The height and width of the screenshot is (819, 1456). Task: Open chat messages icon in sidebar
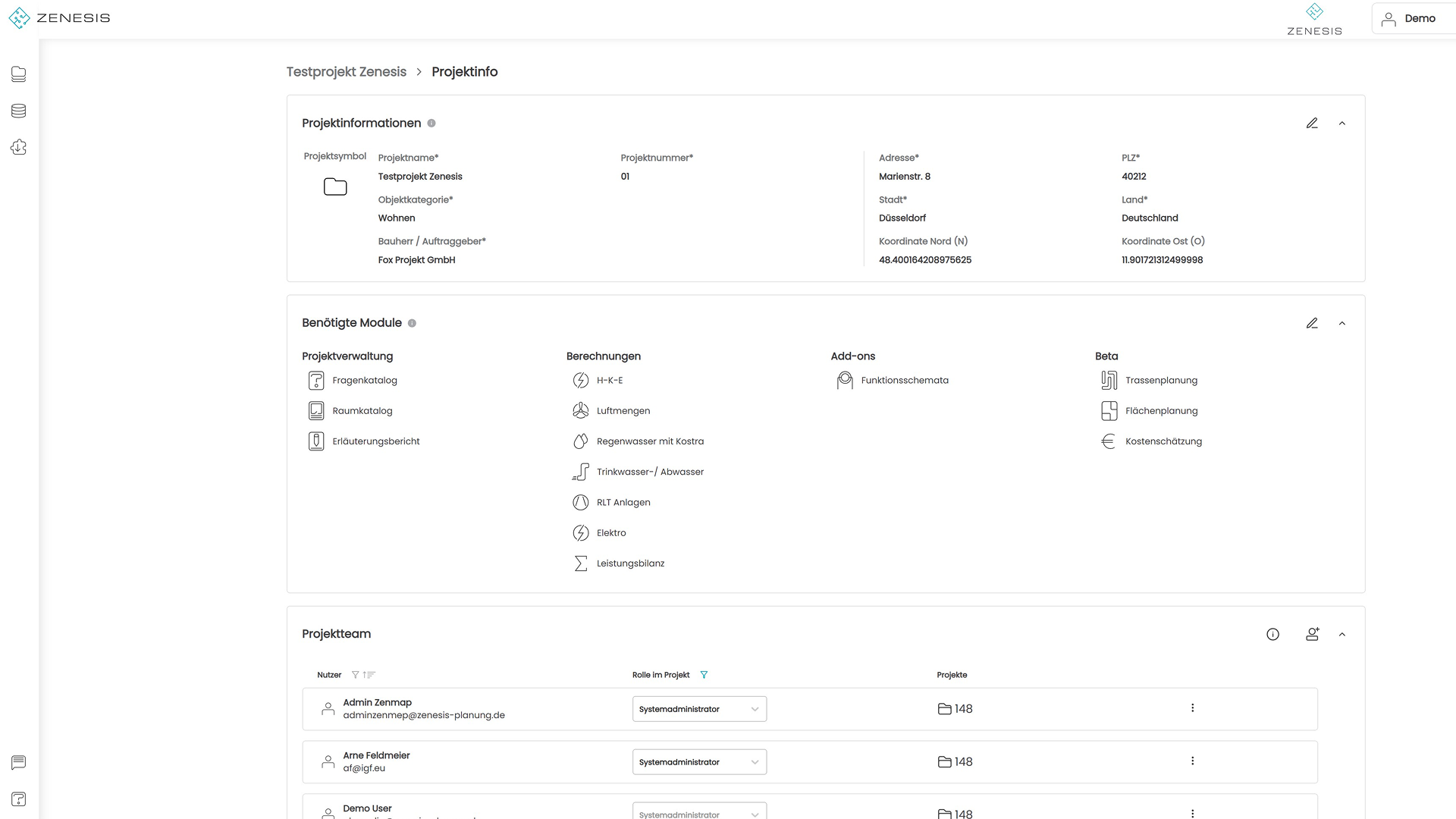click(19, 762)
